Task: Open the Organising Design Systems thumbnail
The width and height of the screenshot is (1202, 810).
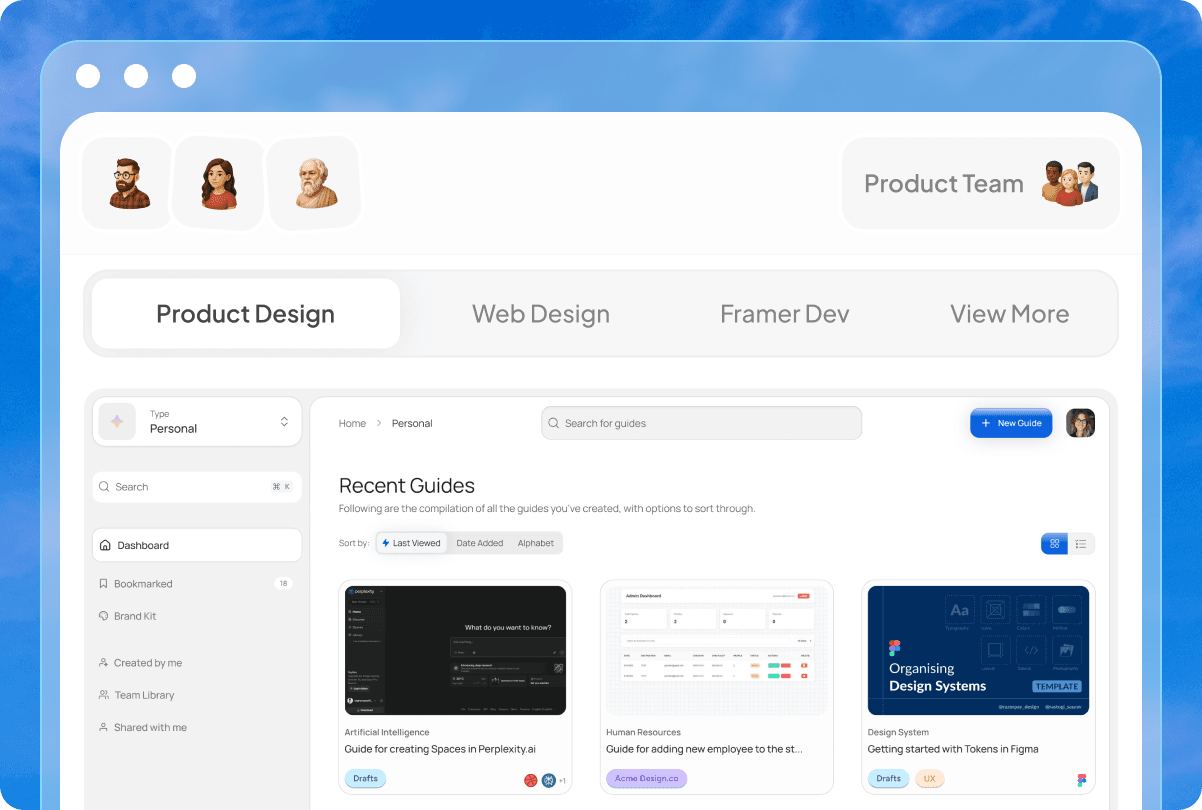Action: coord(979,650)
